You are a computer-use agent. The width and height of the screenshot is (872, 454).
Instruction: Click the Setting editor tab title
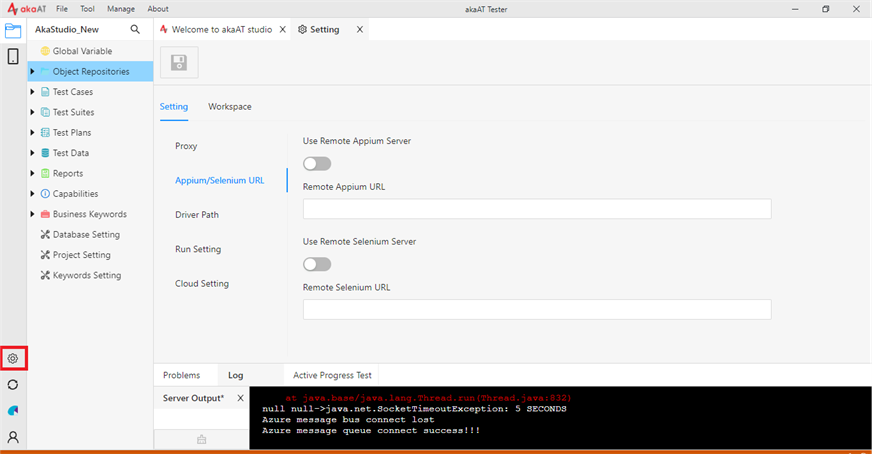tap(324, 29)
